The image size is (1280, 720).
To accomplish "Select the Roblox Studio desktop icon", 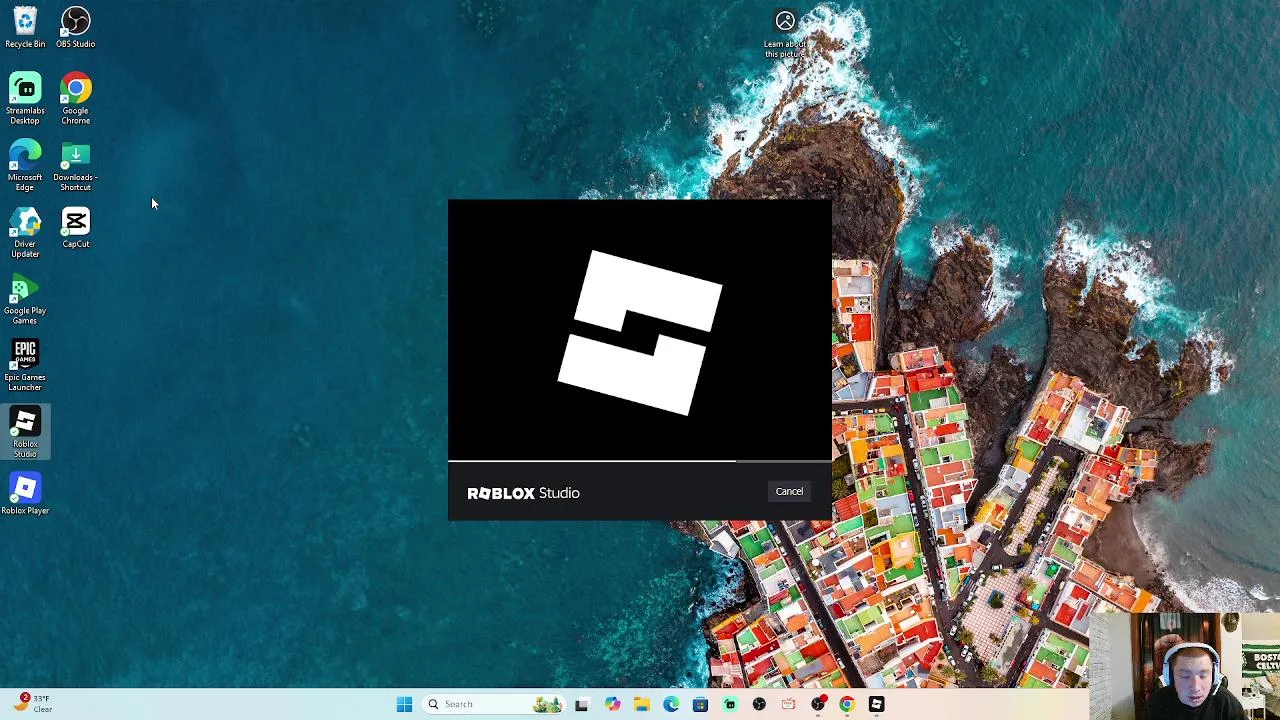I will [x=25, y=433].
